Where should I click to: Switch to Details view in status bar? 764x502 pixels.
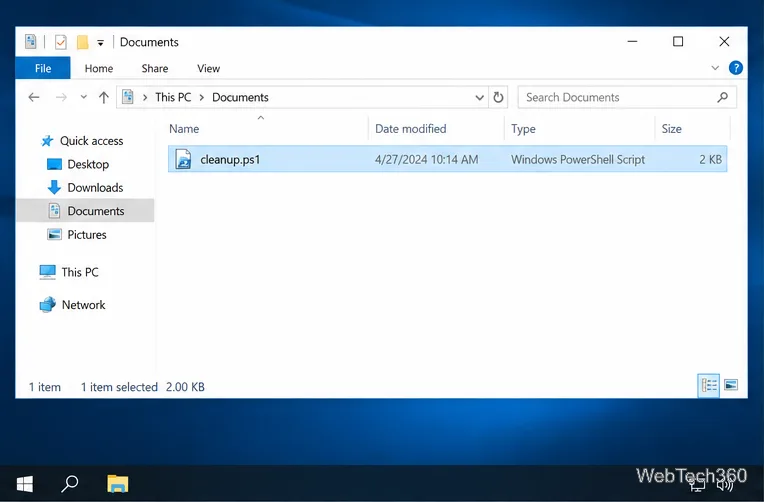click(709, 386)
